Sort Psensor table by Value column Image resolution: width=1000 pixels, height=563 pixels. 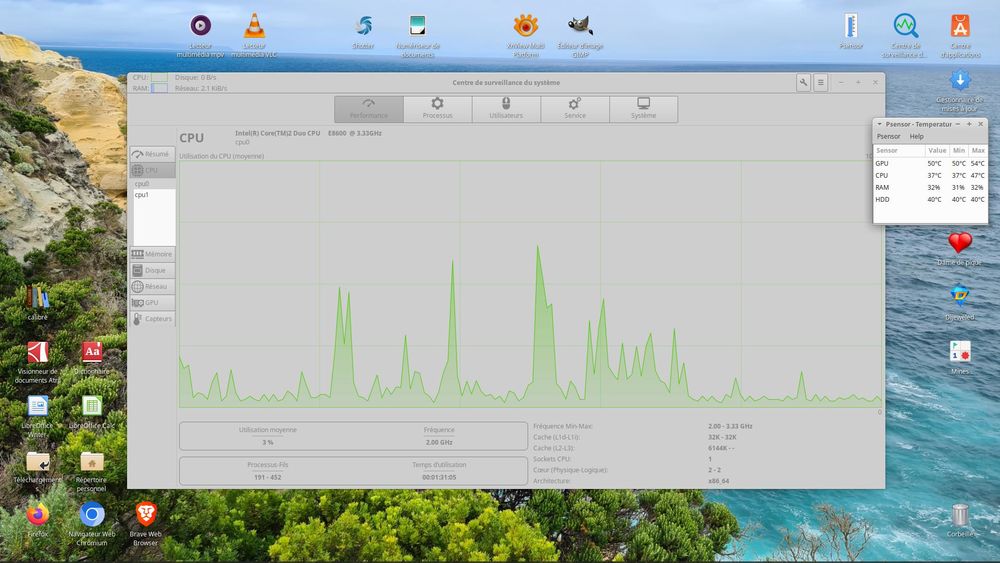pyautogui.click(x=937, y=150)
